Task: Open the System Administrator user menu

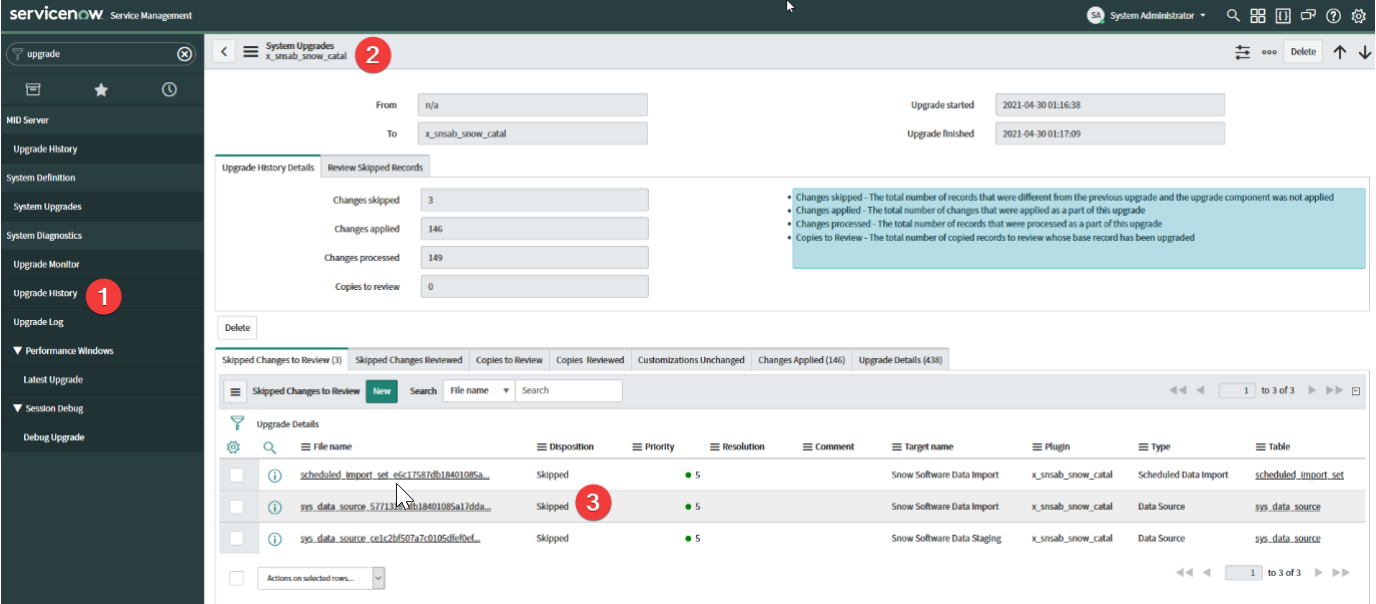Action: click(x=1146, y=15)
